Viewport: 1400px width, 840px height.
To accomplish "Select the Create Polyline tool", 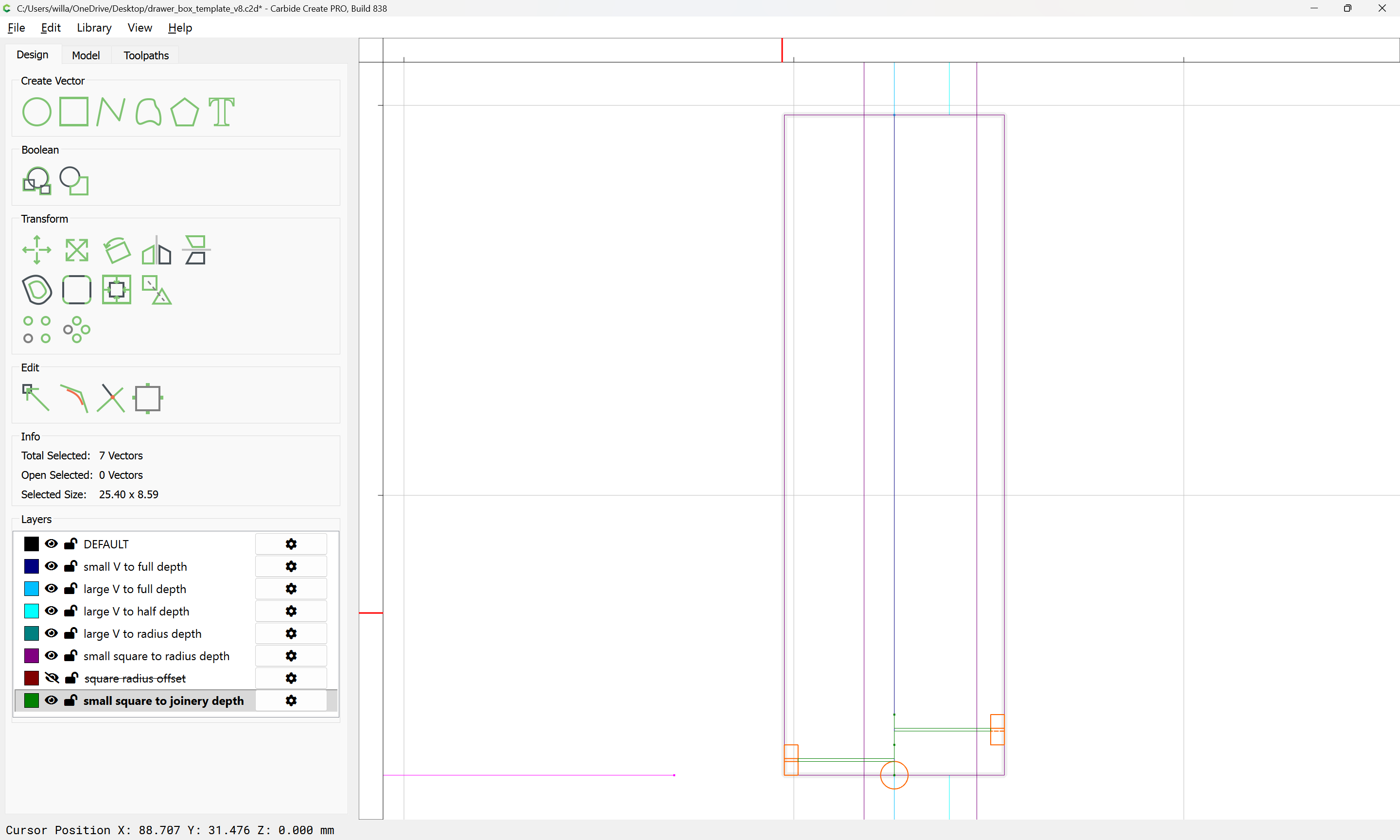I will point(110,111).
